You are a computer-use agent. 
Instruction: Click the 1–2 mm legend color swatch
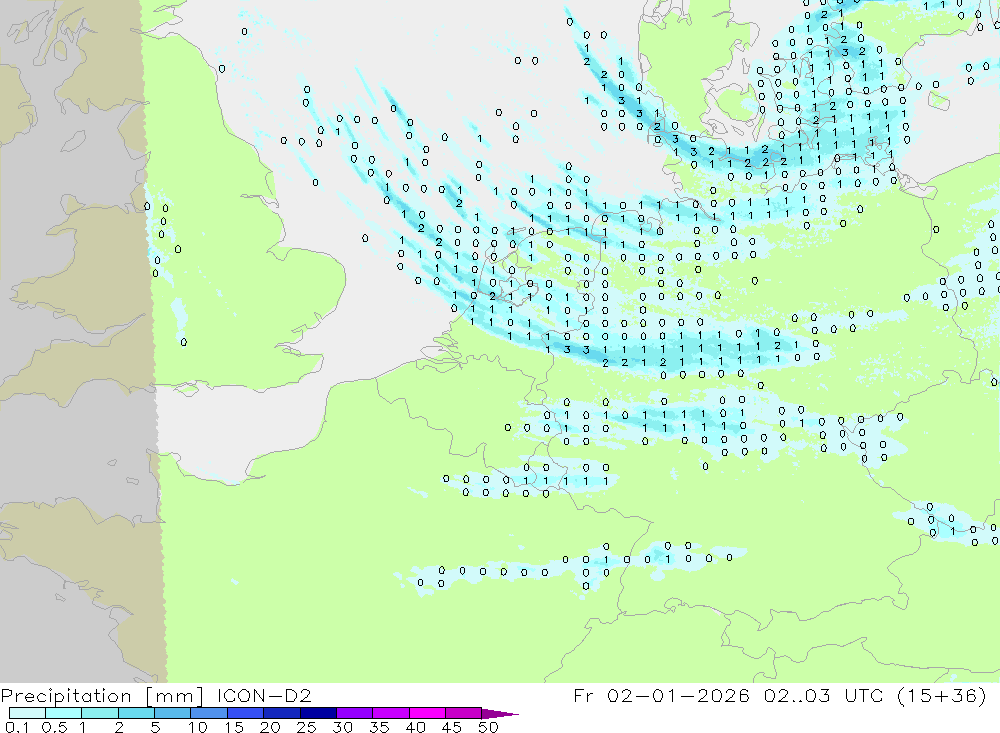tap(100, 713)
